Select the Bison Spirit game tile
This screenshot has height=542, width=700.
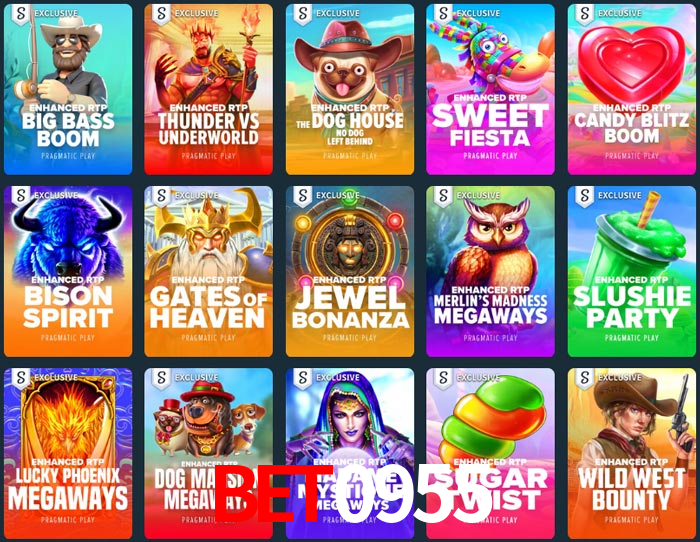click(x=68, y=271)
